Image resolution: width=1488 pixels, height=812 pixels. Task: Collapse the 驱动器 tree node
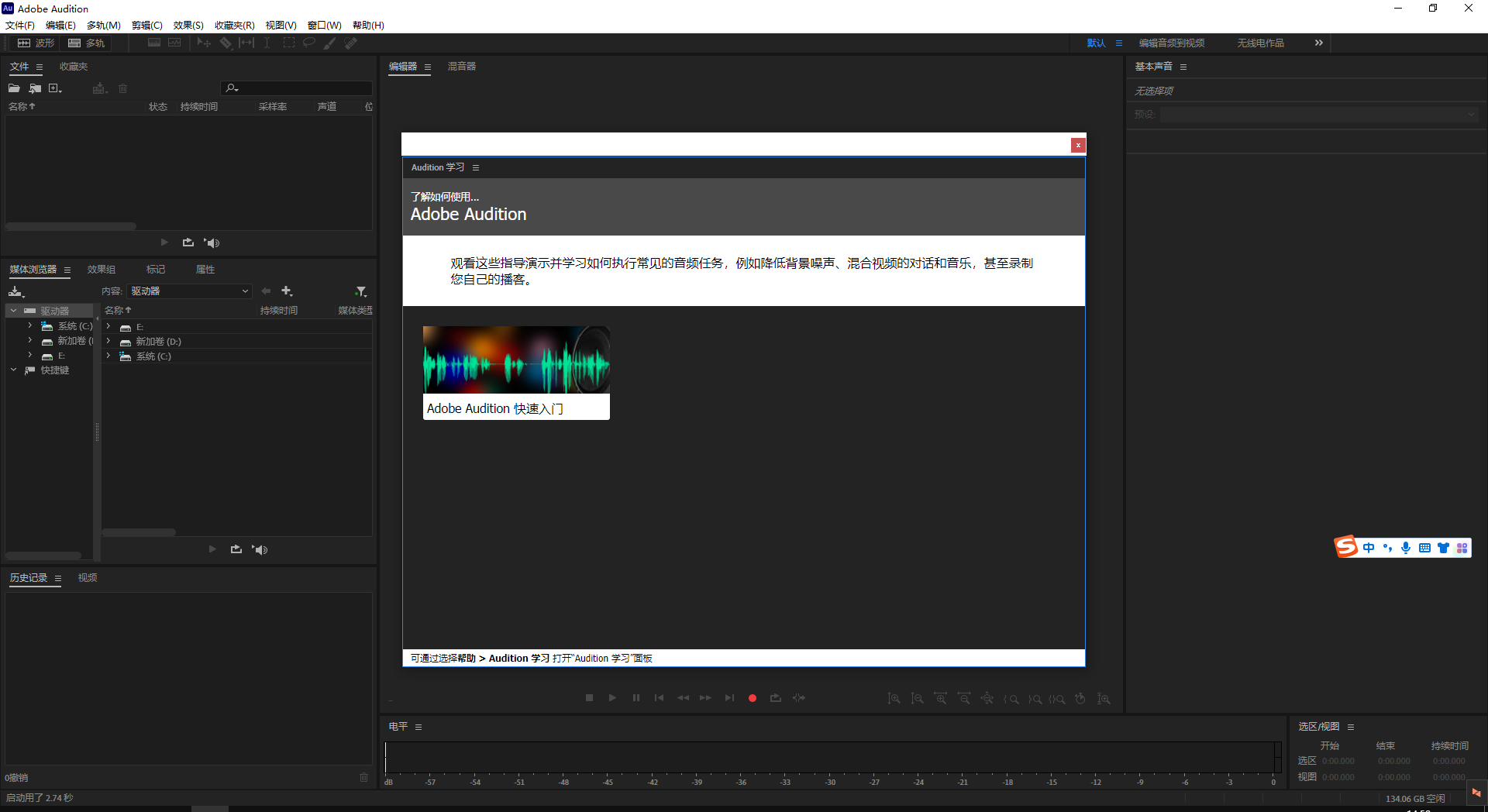tap(13, 311)
